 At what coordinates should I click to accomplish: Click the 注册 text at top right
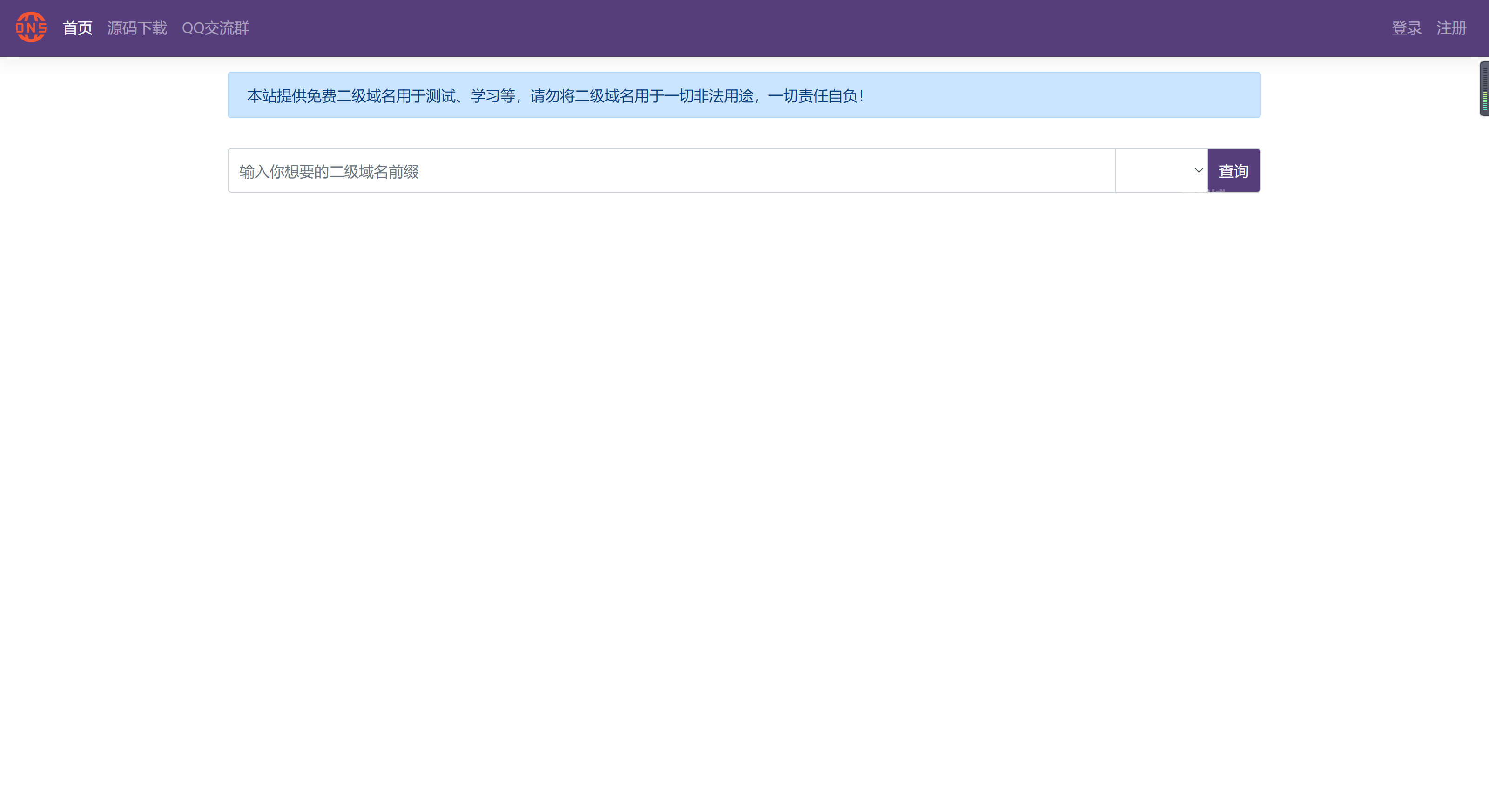click(x=1451, y=27)
